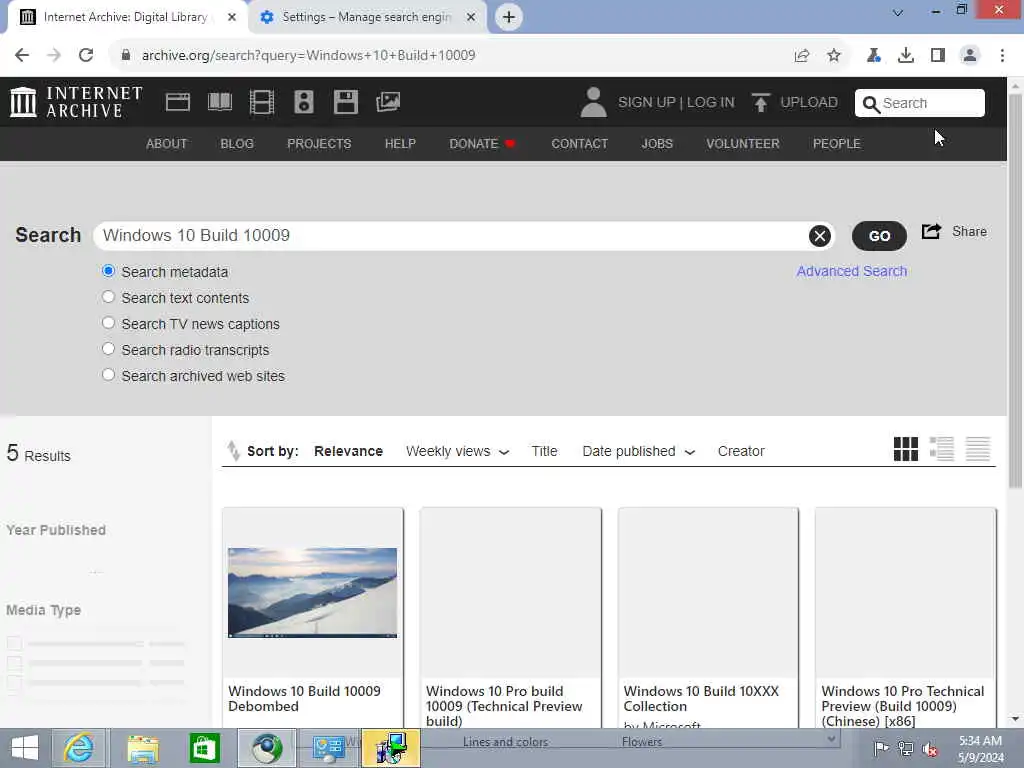Sort results by Creator

tap(741, 451)
